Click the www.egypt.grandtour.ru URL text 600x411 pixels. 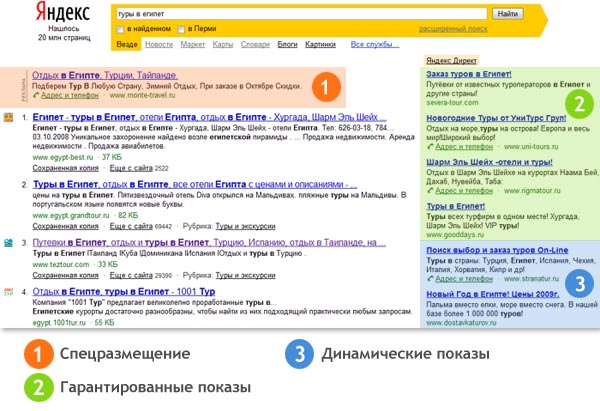pos(71,215)
